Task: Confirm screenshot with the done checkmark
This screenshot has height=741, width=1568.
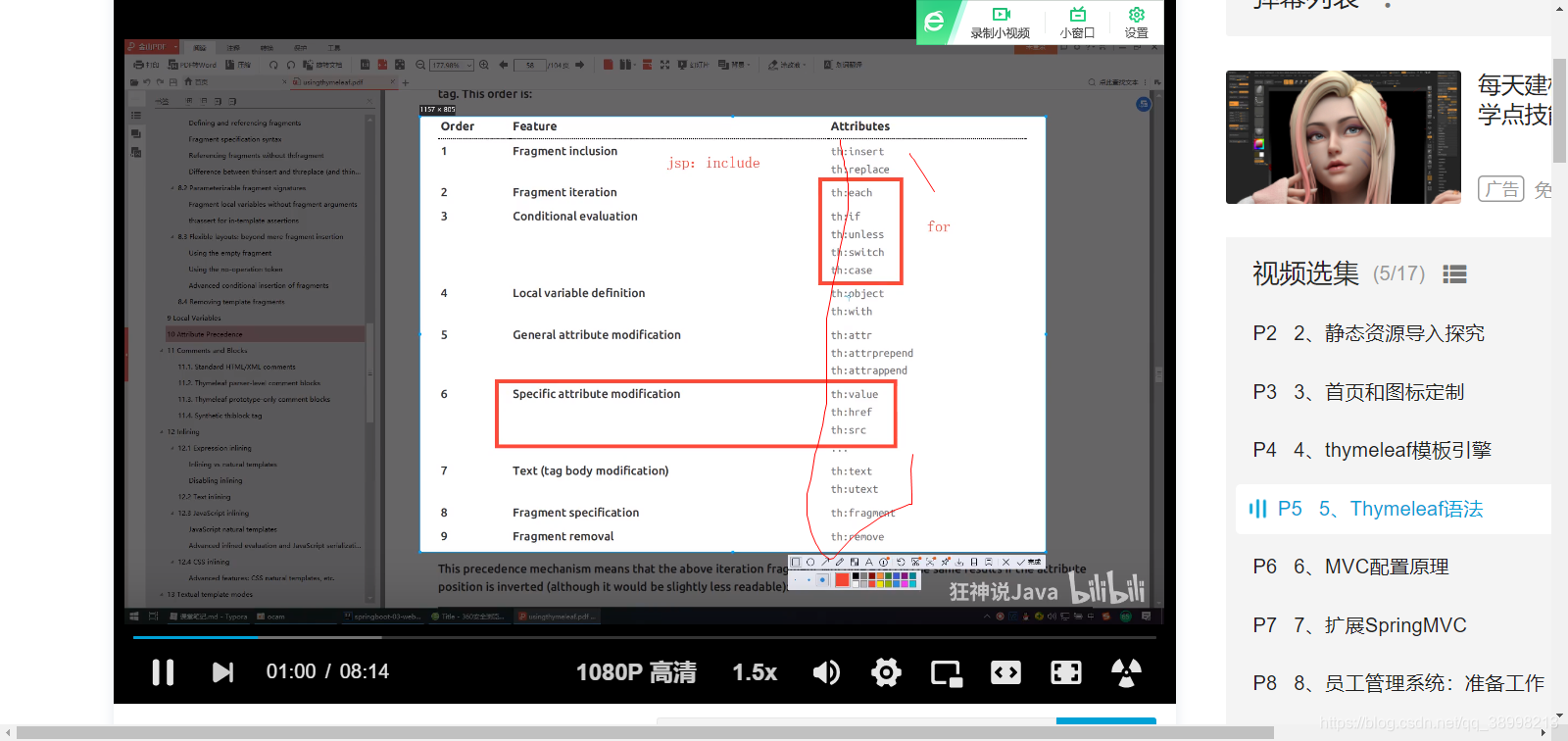Action: [x=1030, y=563]
